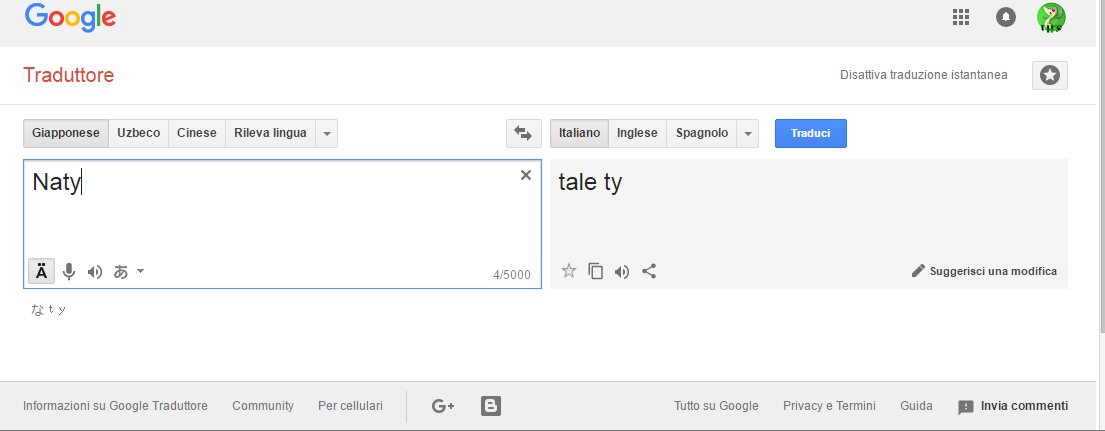This screenshot has height=431, width=1105.
Task: Expand the target language list dropdown
Action: (x=748, y=133)
